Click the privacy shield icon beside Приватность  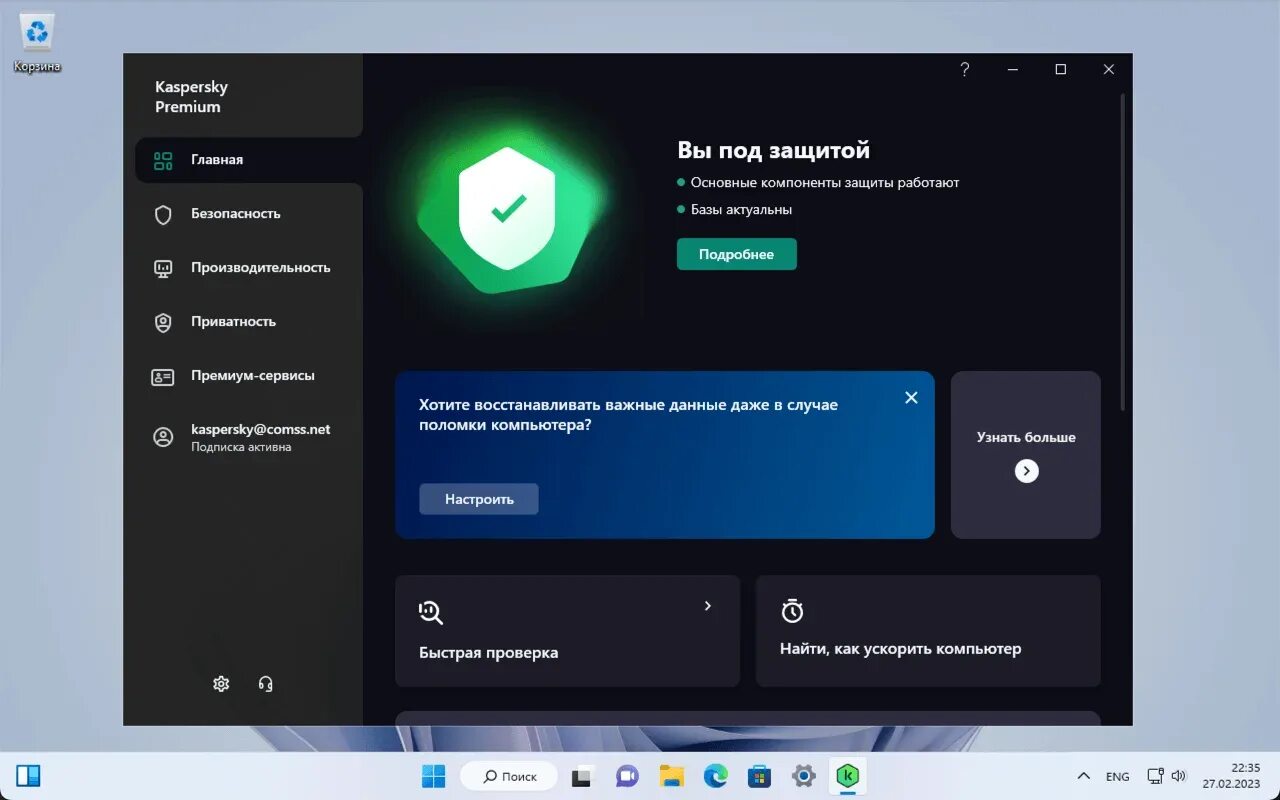point(163,322)
